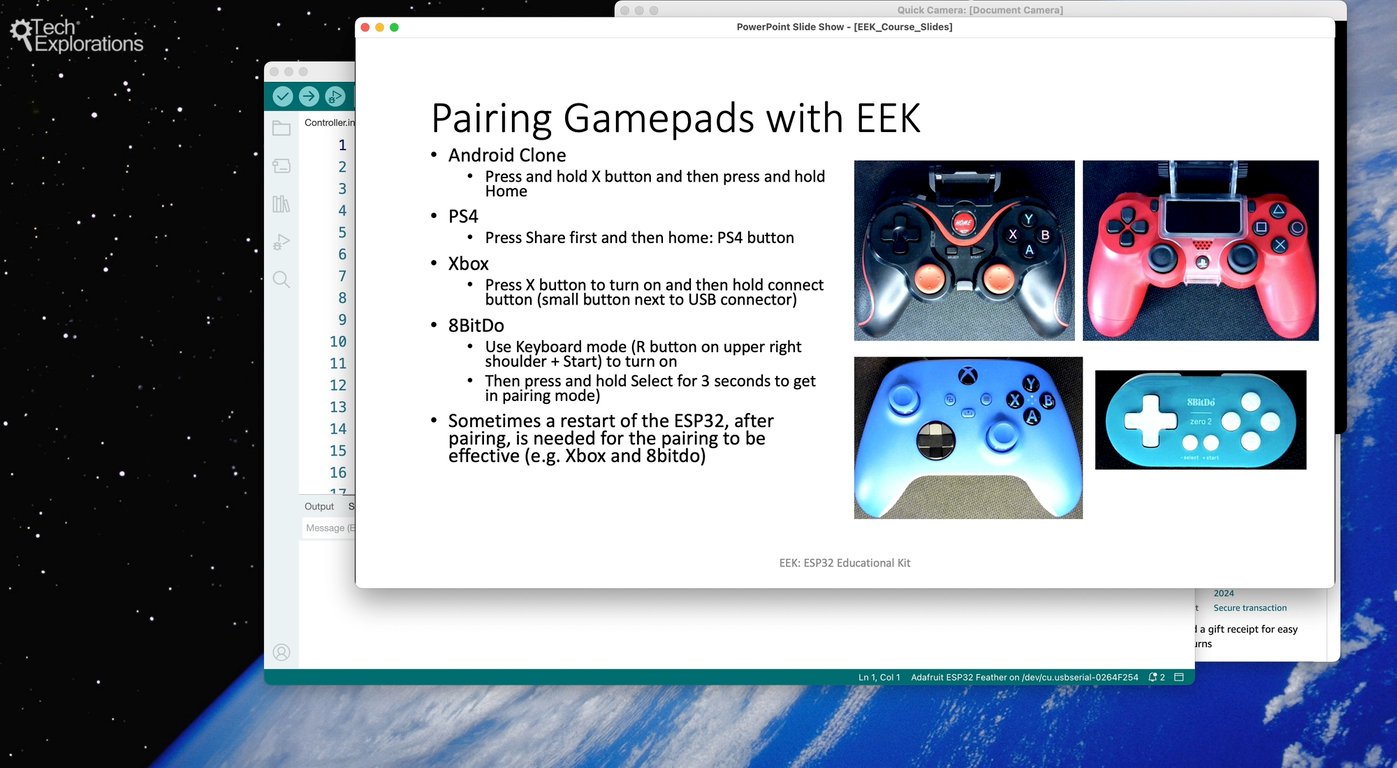Image resolution: width=1397 pixels, height=768 pixels.
Task: Click the Verify checkmark button in Arduino IDE
Action: pos(283,96)
